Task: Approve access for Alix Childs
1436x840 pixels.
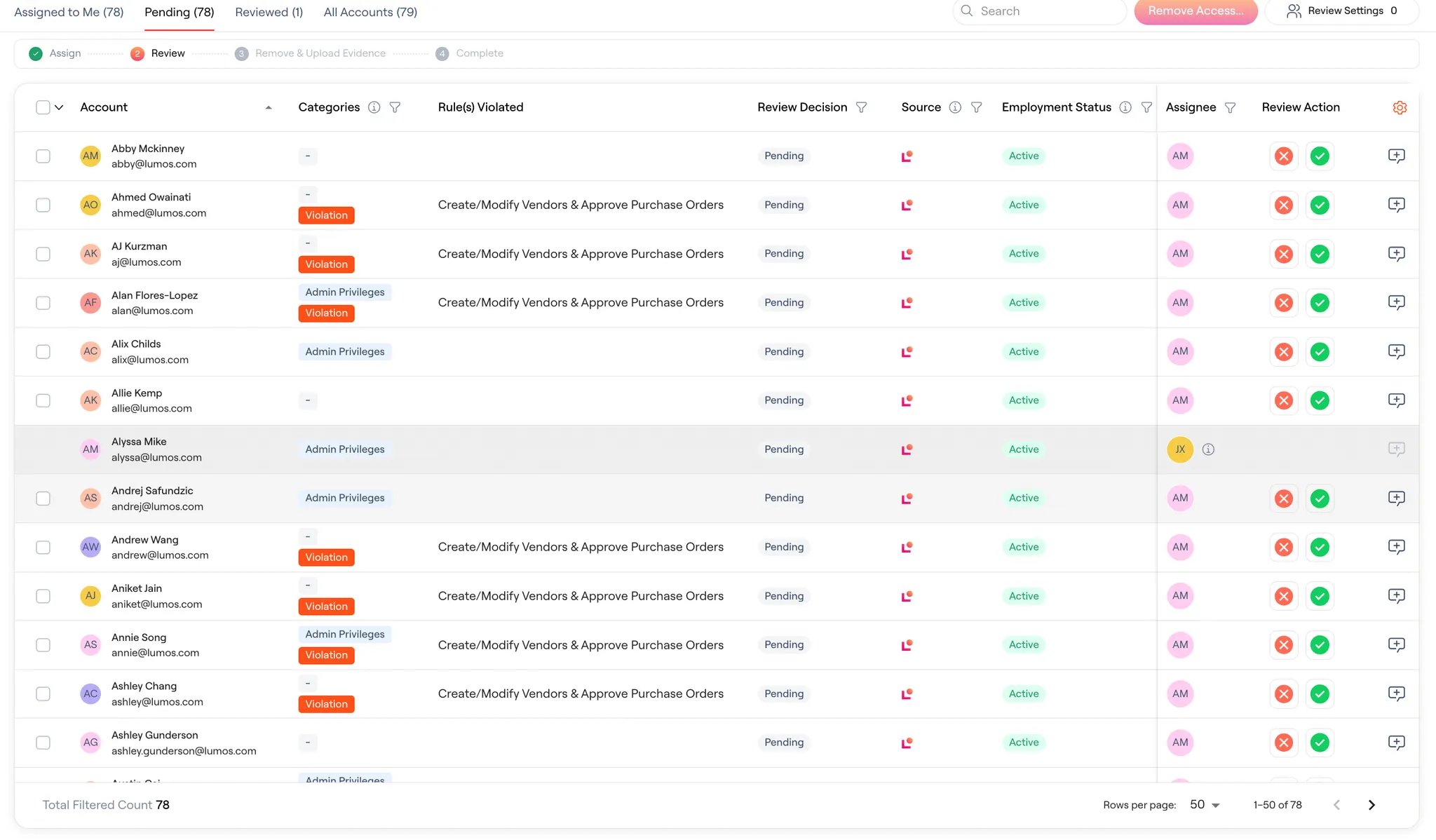Action: coord(1320,351)
